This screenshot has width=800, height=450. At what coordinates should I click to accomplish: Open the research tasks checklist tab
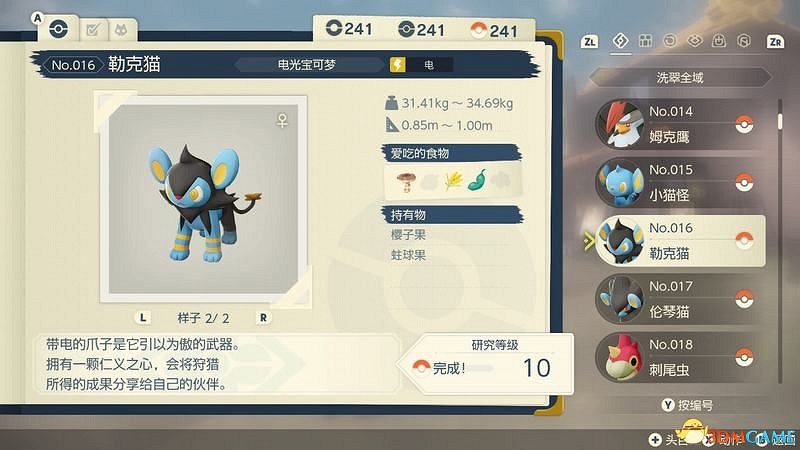(93, 30)
